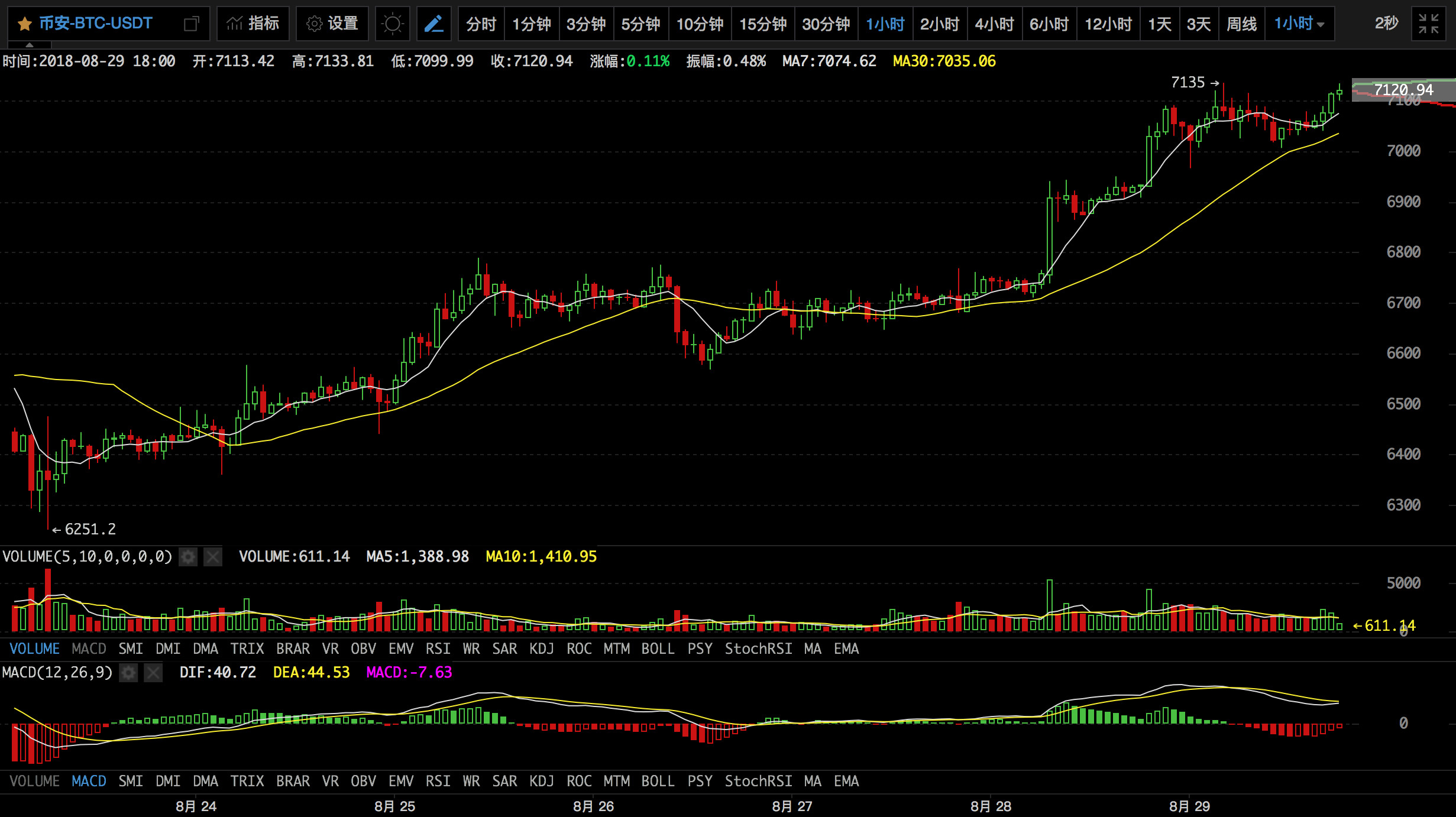This screenshot has height=817, width=1456.
Task: Click the fullscreen collapse arrows icon
Action: click(x=1428, y=24)
